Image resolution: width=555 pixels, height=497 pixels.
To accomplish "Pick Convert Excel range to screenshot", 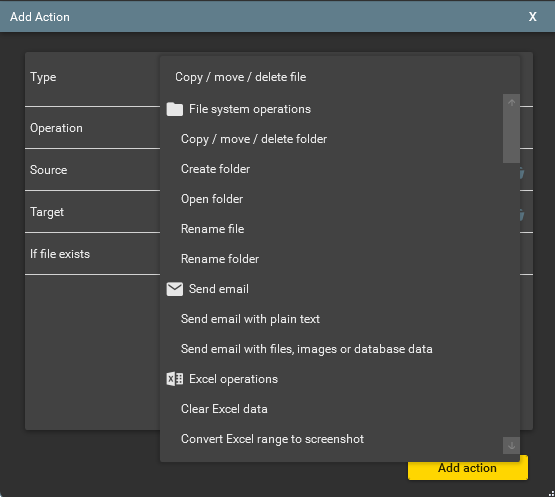I will (272, 439).
